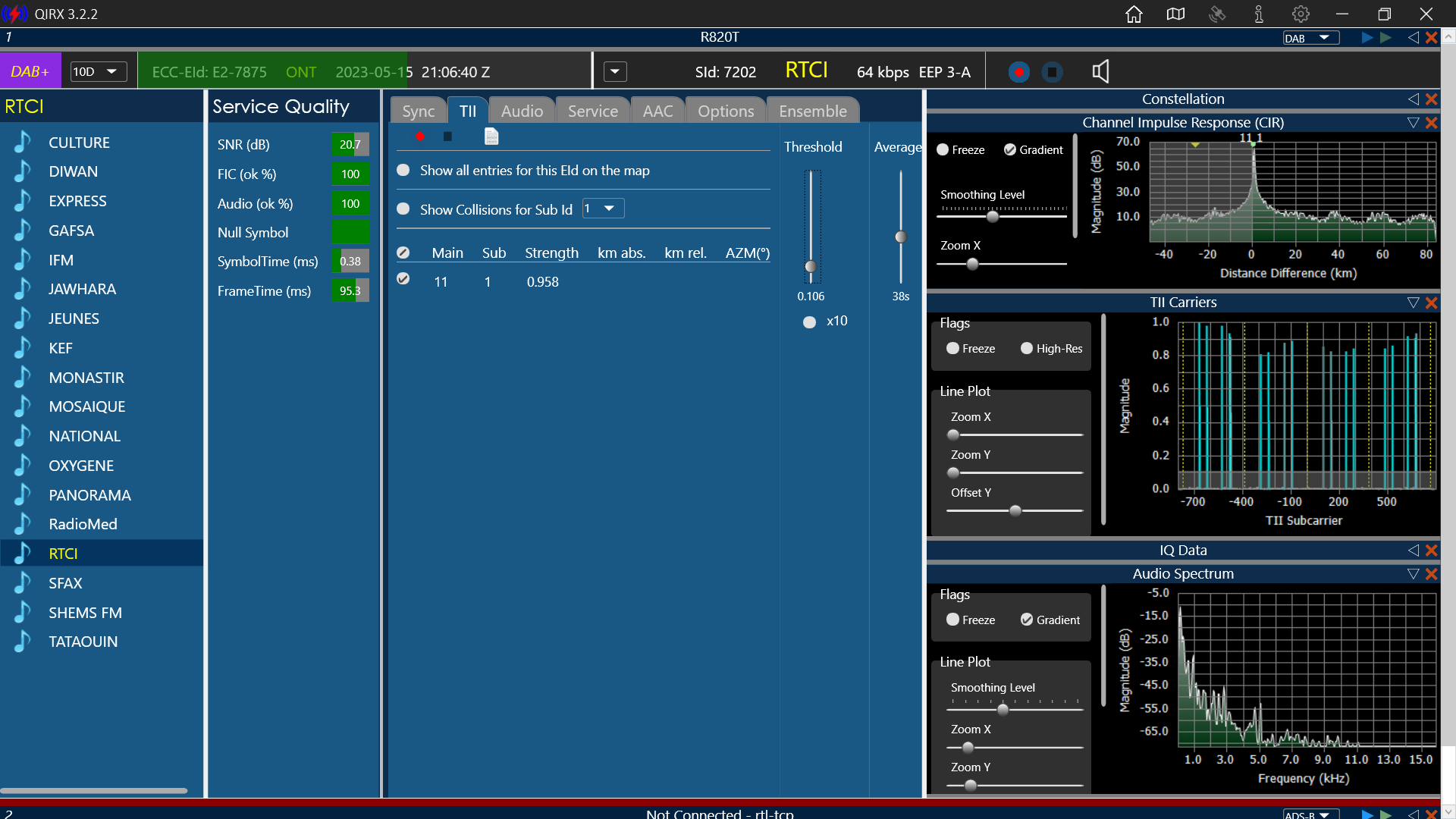Open the info icon in title bar

[1259, 14]
